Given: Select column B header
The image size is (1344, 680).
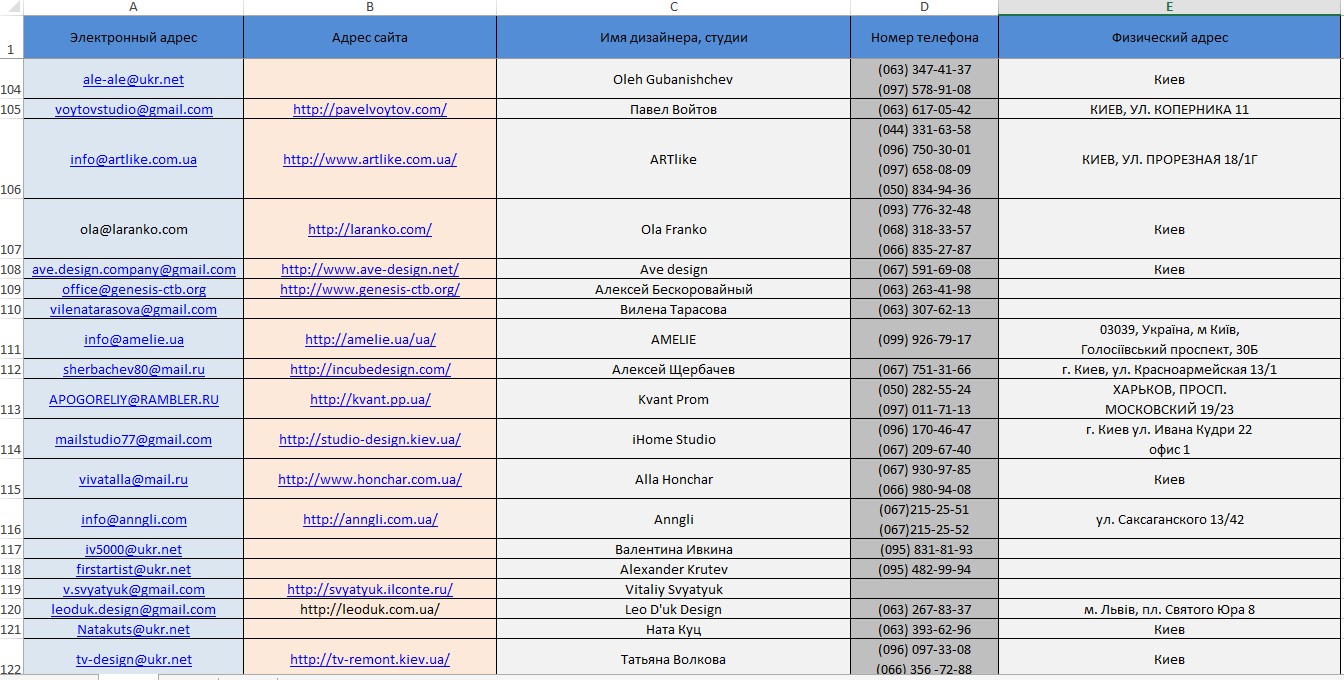Looking at the screenshot, I should click(370, 7).
